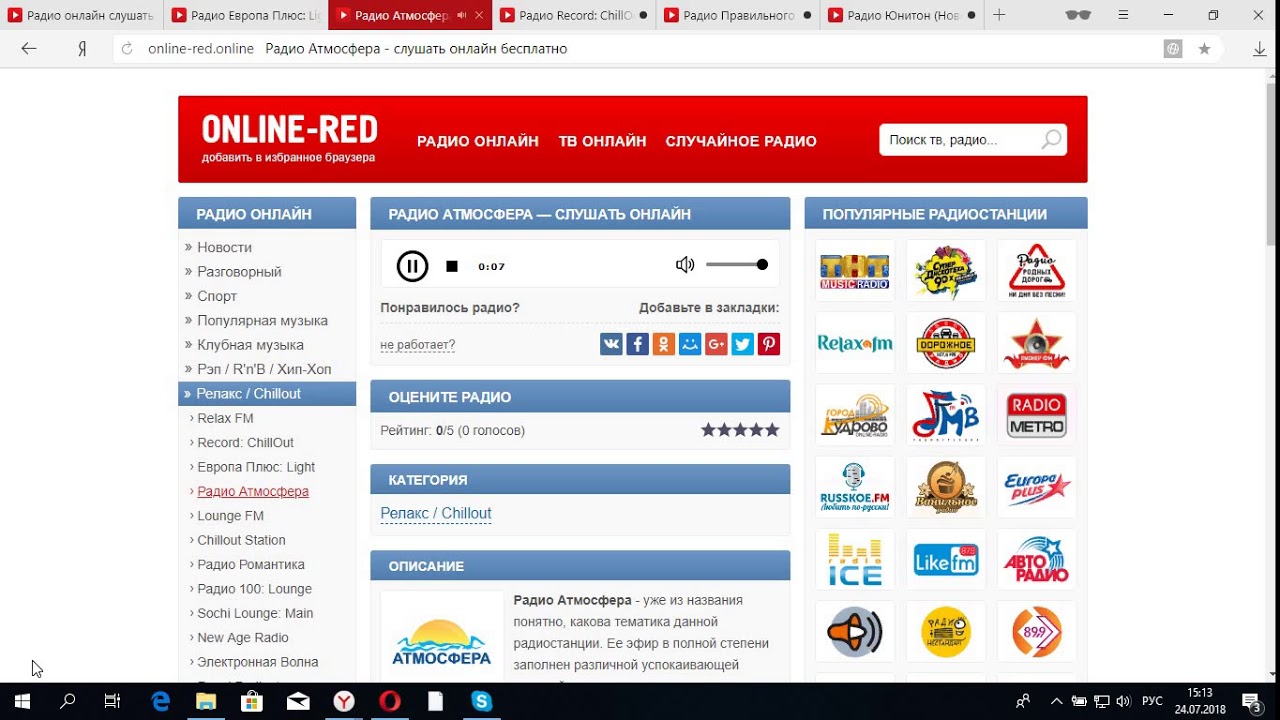Open TNT Music Radio station logo
Screen dimensions: 1280x720
854,270
